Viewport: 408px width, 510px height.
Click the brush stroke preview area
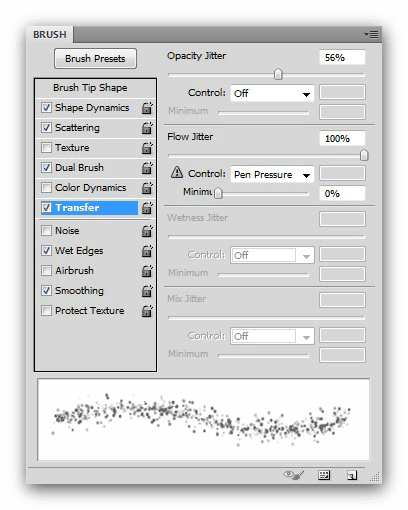pos(203,420)
